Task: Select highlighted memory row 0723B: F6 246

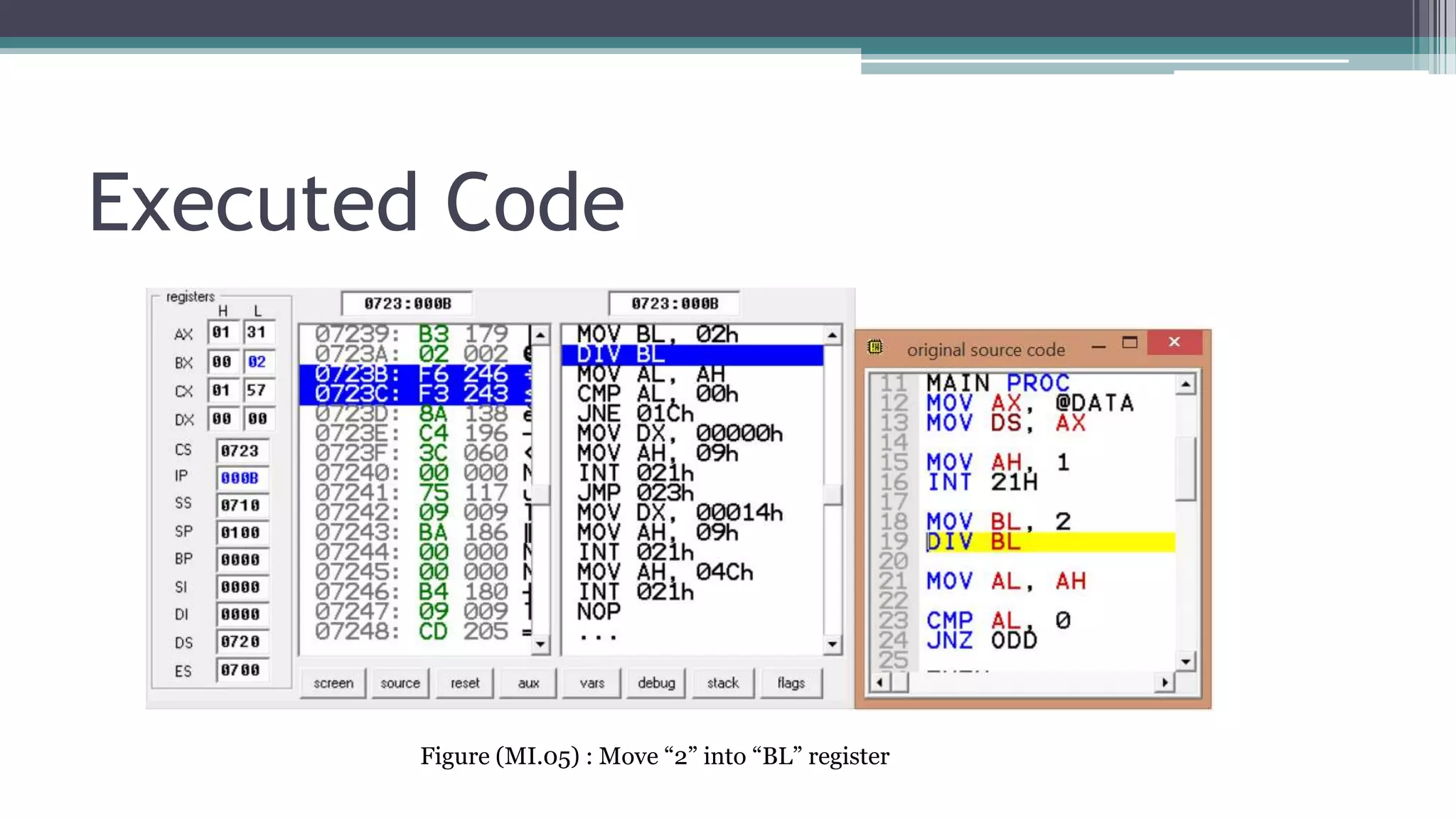Action: pyautogui.click(x=415, y=374)
